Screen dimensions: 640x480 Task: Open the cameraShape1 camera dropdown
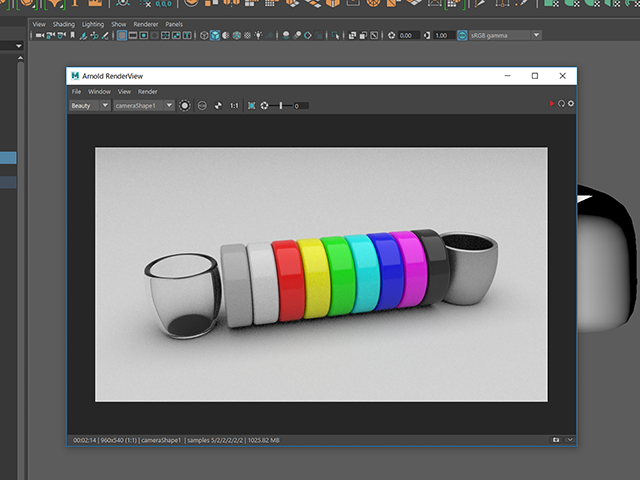pos(144,106)
